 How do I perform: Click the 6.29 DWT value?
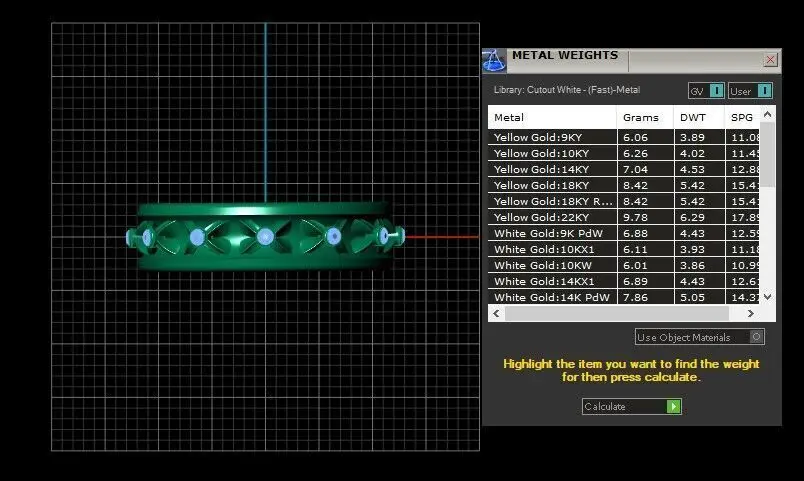pyautogui.click(x=692, y=217)
